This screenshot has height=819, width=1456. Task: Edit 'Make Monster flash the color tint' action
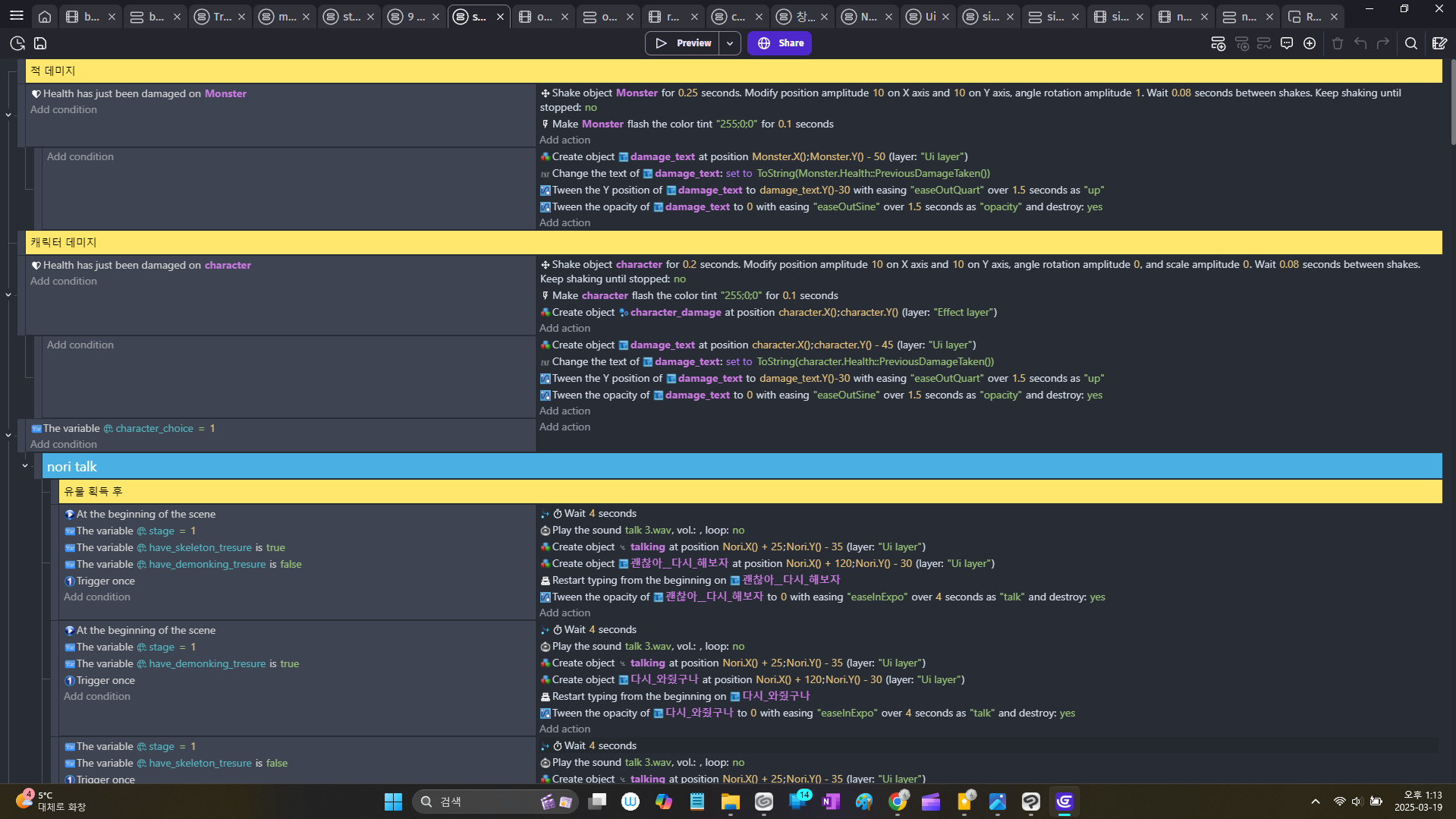coord(687,124)
